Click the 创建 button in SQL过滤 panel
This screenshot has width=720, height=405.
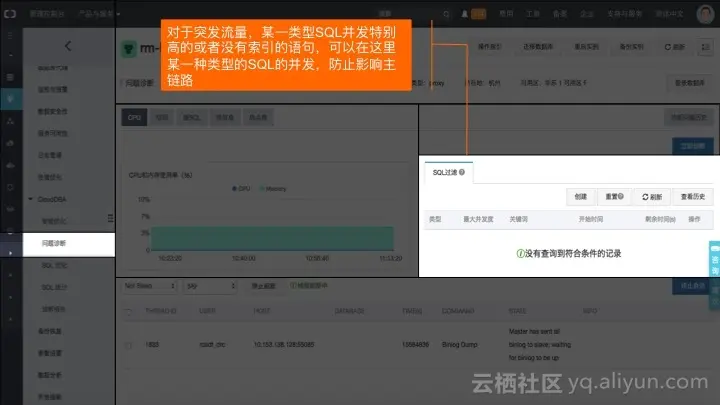pos(581,197)
